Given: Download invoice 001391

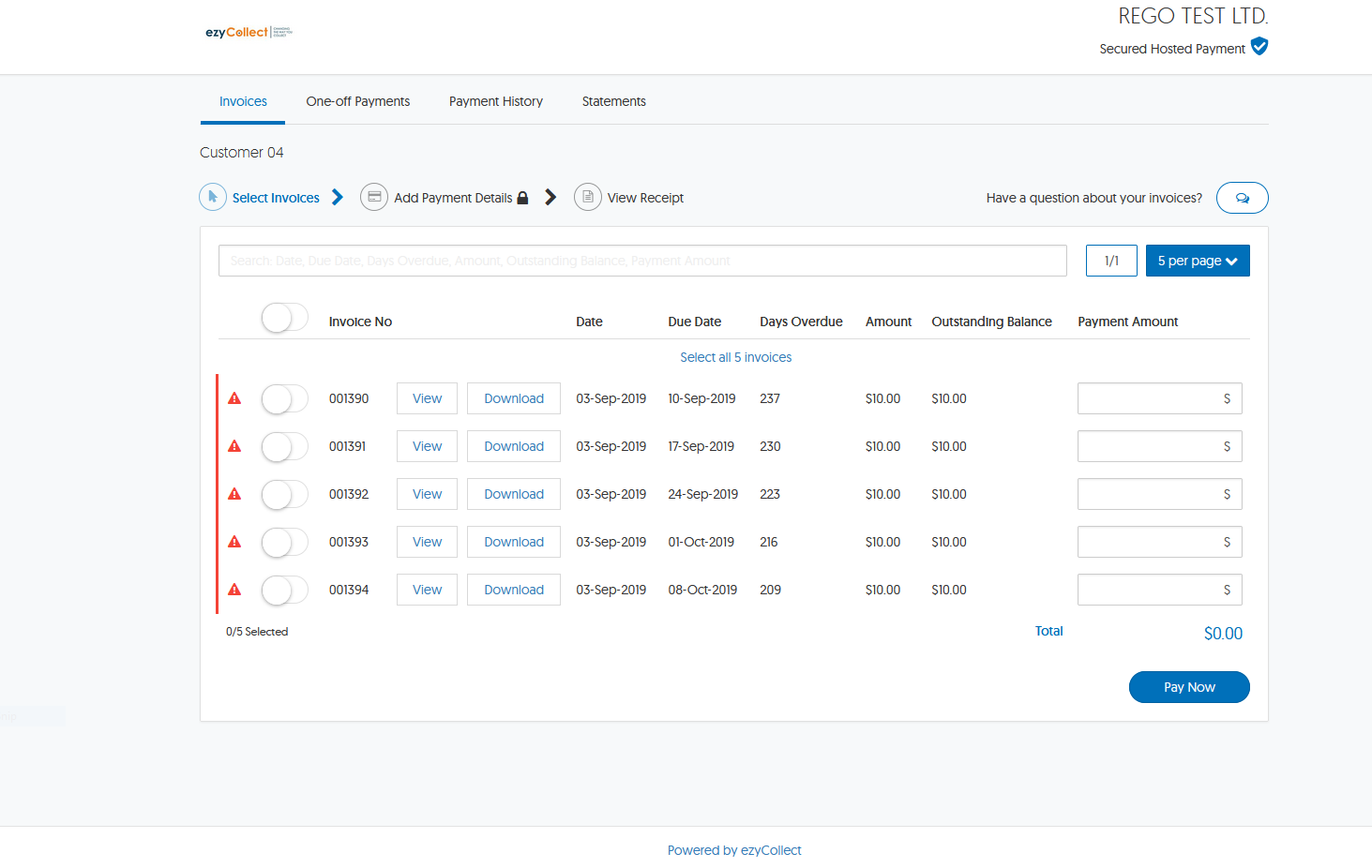Looking at the screenshot, I should click(514, 446).
